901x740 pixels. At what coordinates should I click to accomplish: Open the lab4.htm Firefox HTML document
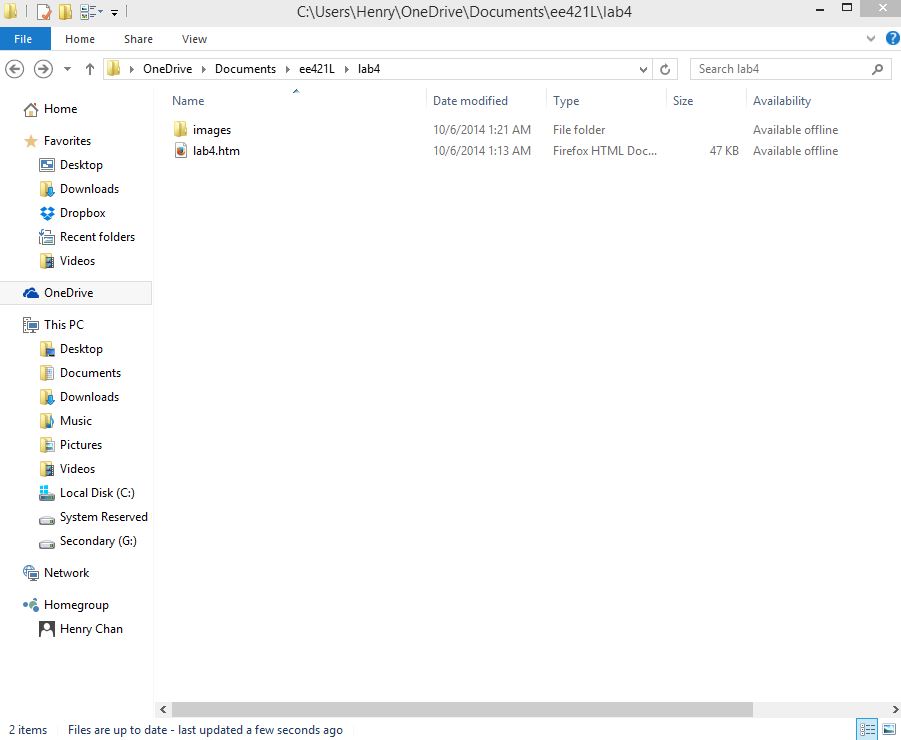point(215,150)
